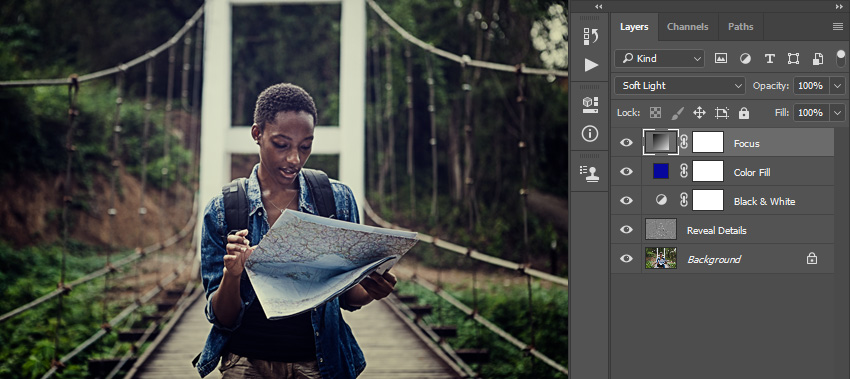Switch to the Channels tab
The width and height of the screenshot is (850, 379).
[x=687, y=27]
